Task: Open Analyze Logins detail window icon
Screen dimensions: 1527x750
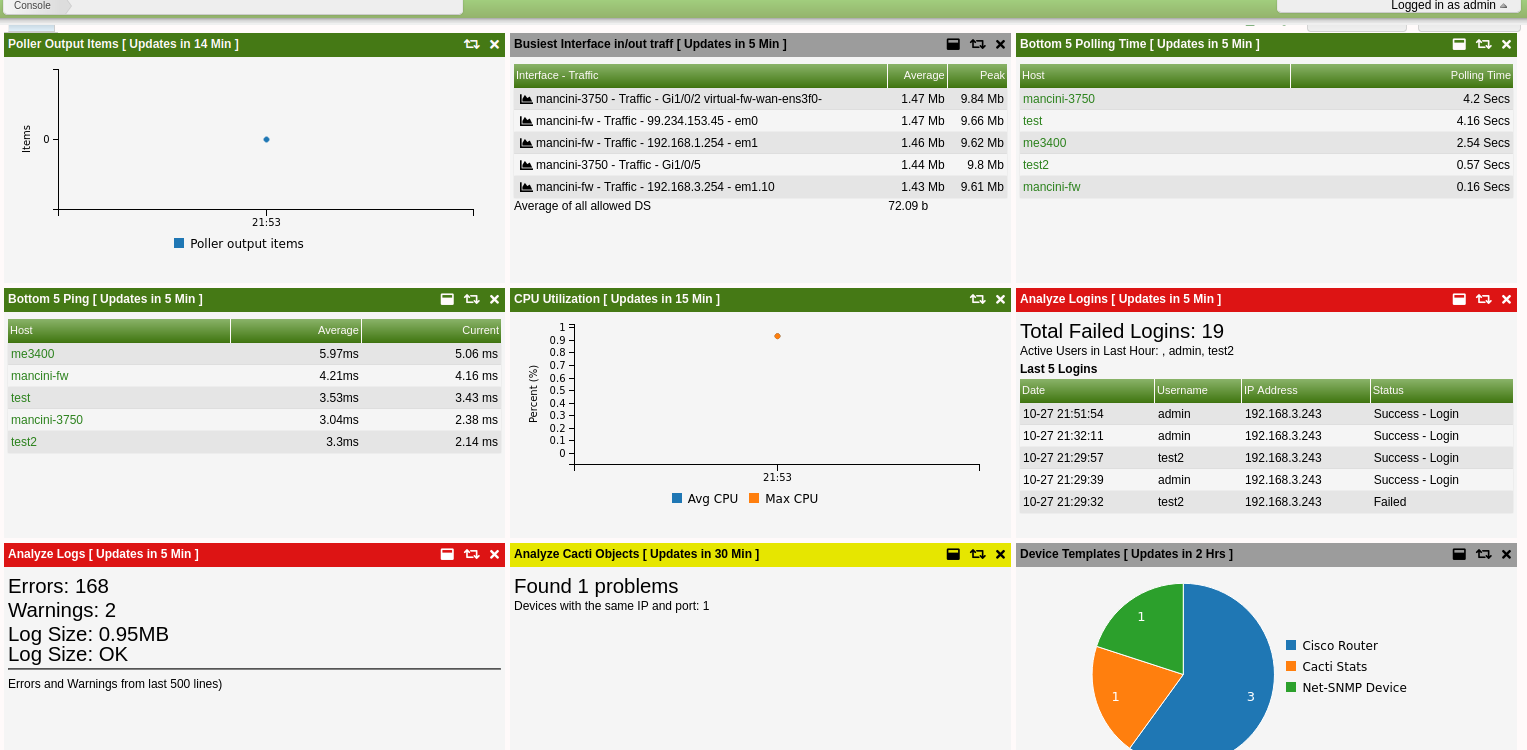Action: (1459, 299)
